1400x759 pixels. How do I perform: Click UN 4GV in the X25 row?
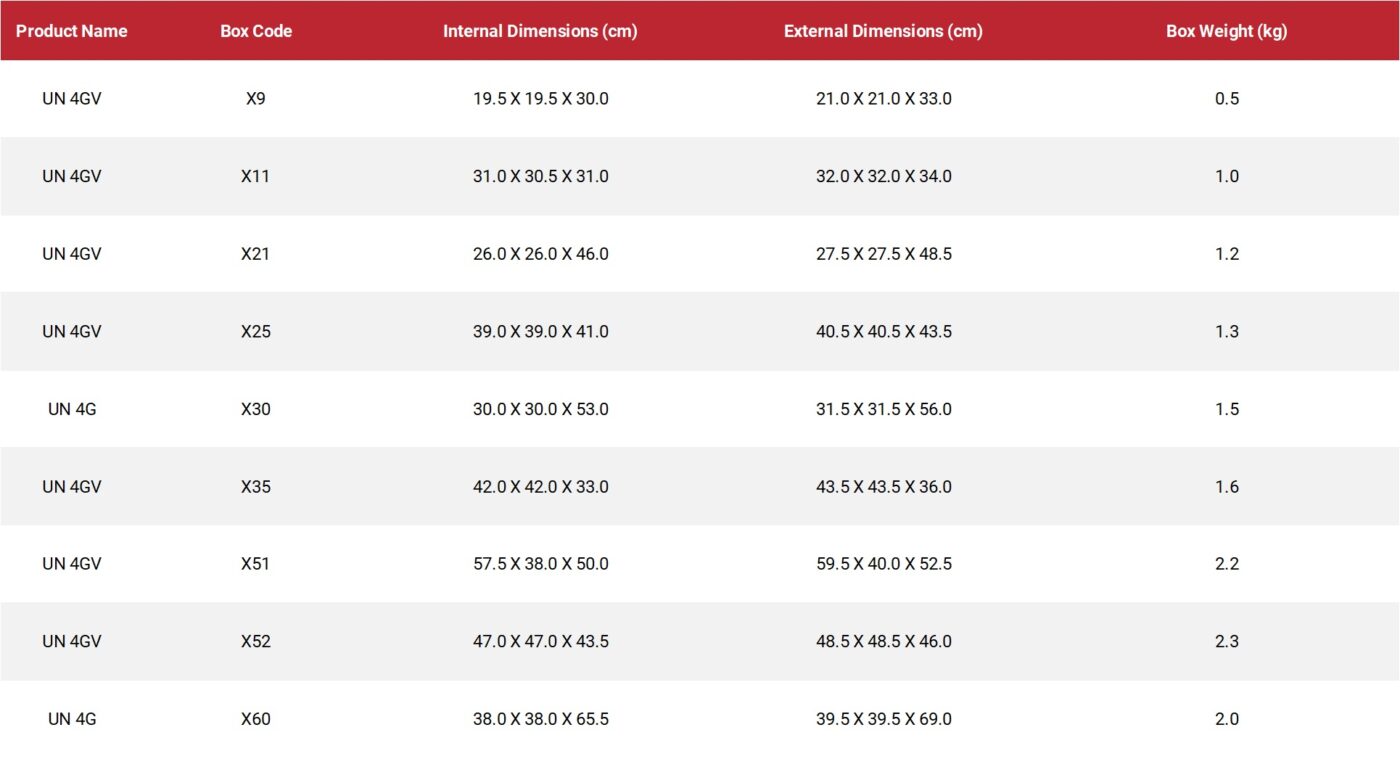pyautogui.click(x=72, y=331)
